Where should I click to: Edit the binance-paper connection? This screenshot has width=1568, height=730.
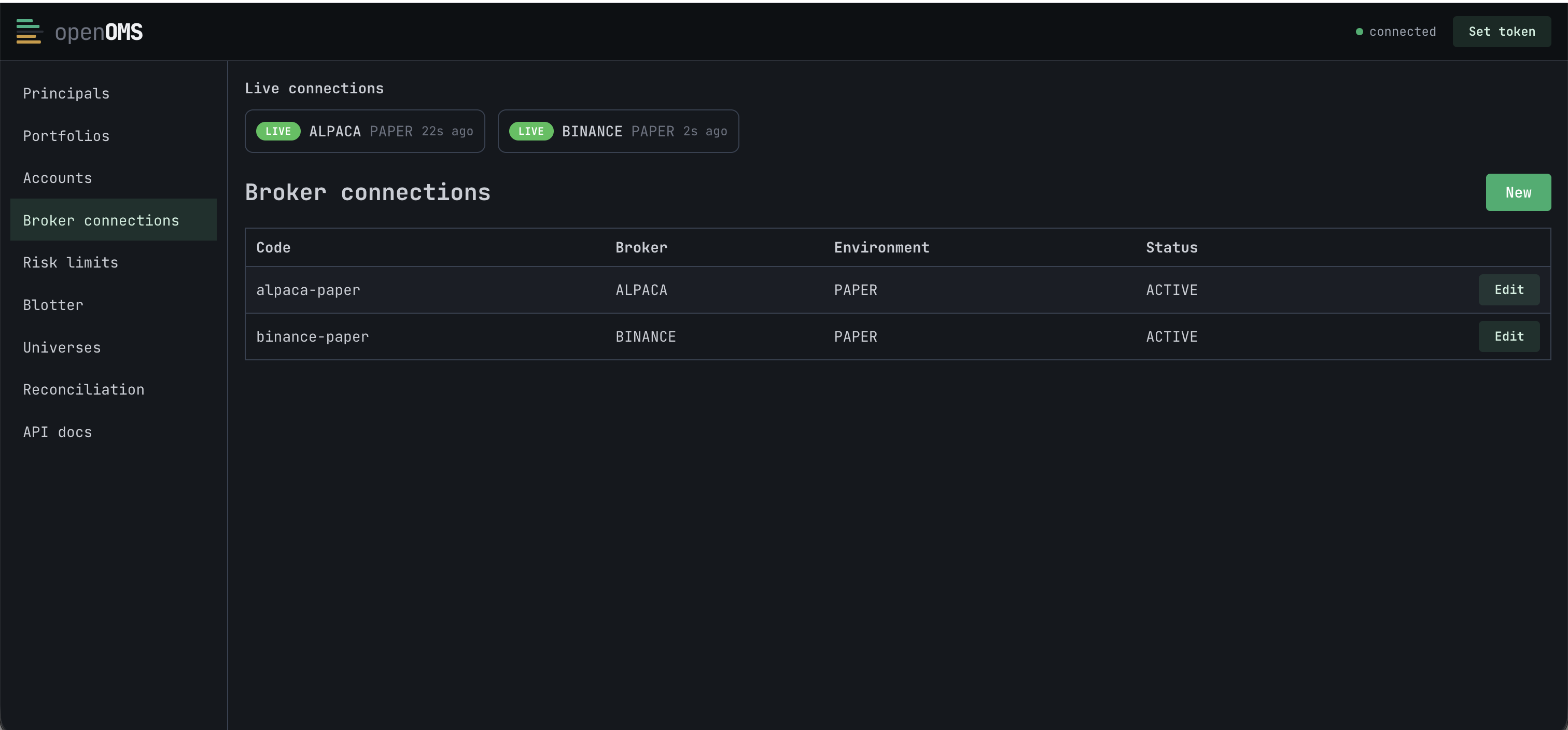(1509, 336)
